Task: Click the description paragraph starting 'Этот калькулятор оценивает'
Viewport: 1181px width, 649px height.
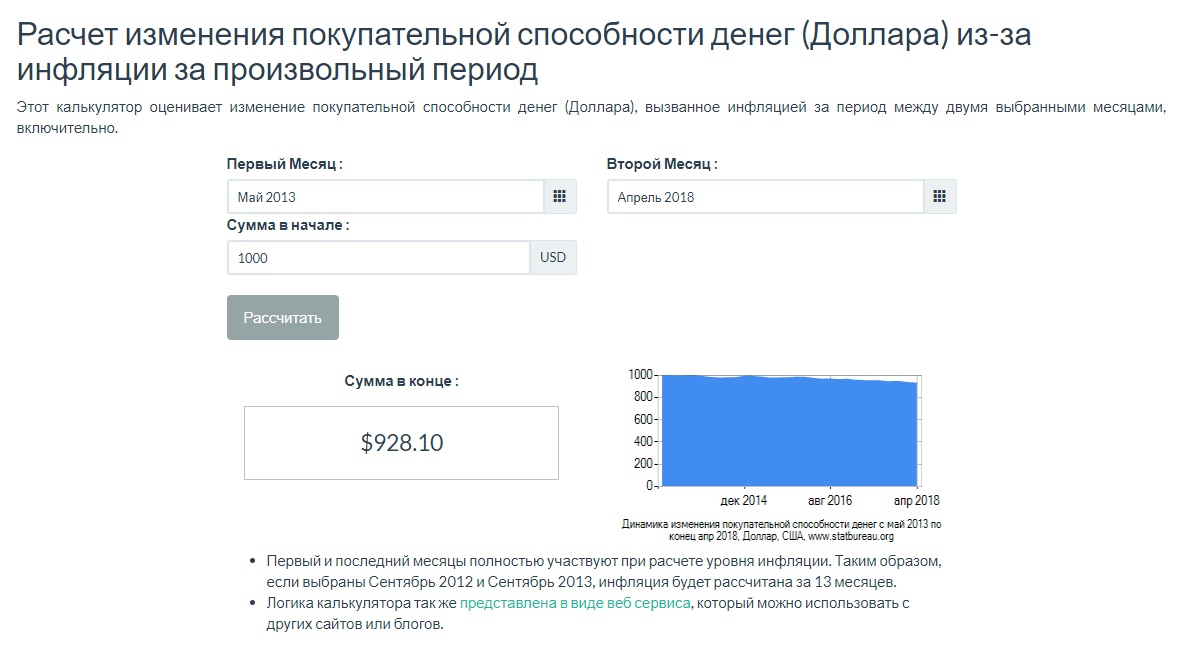Action: (590, 117)
